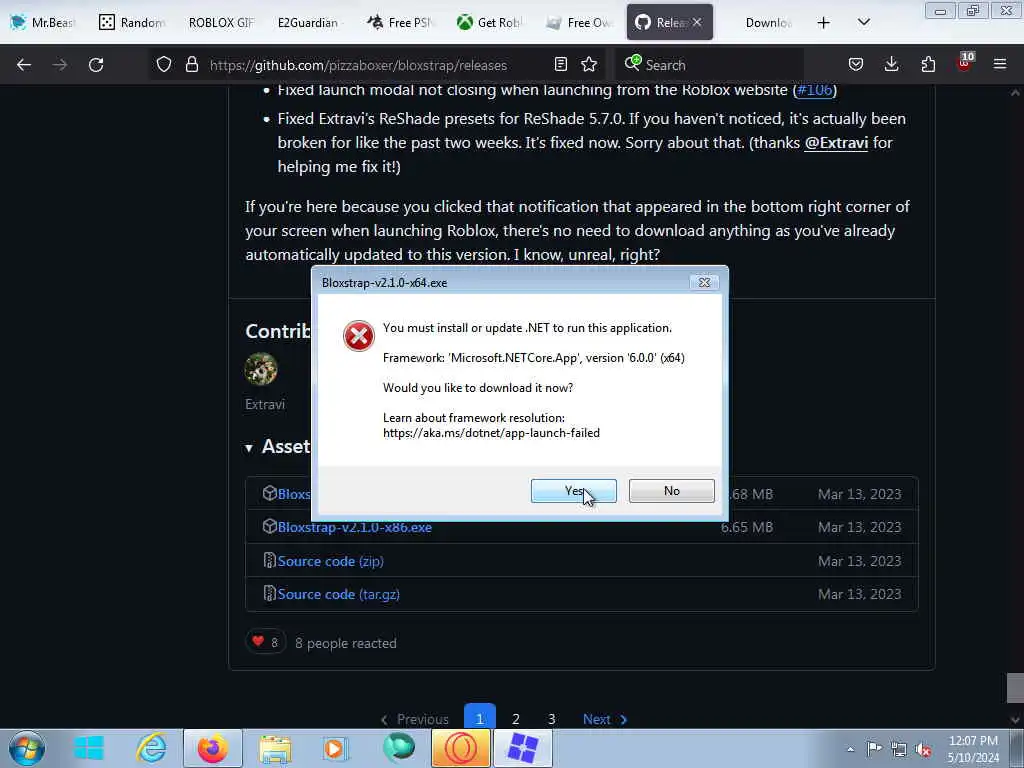
Task: Close the current Releases tab
Action: 697,22
